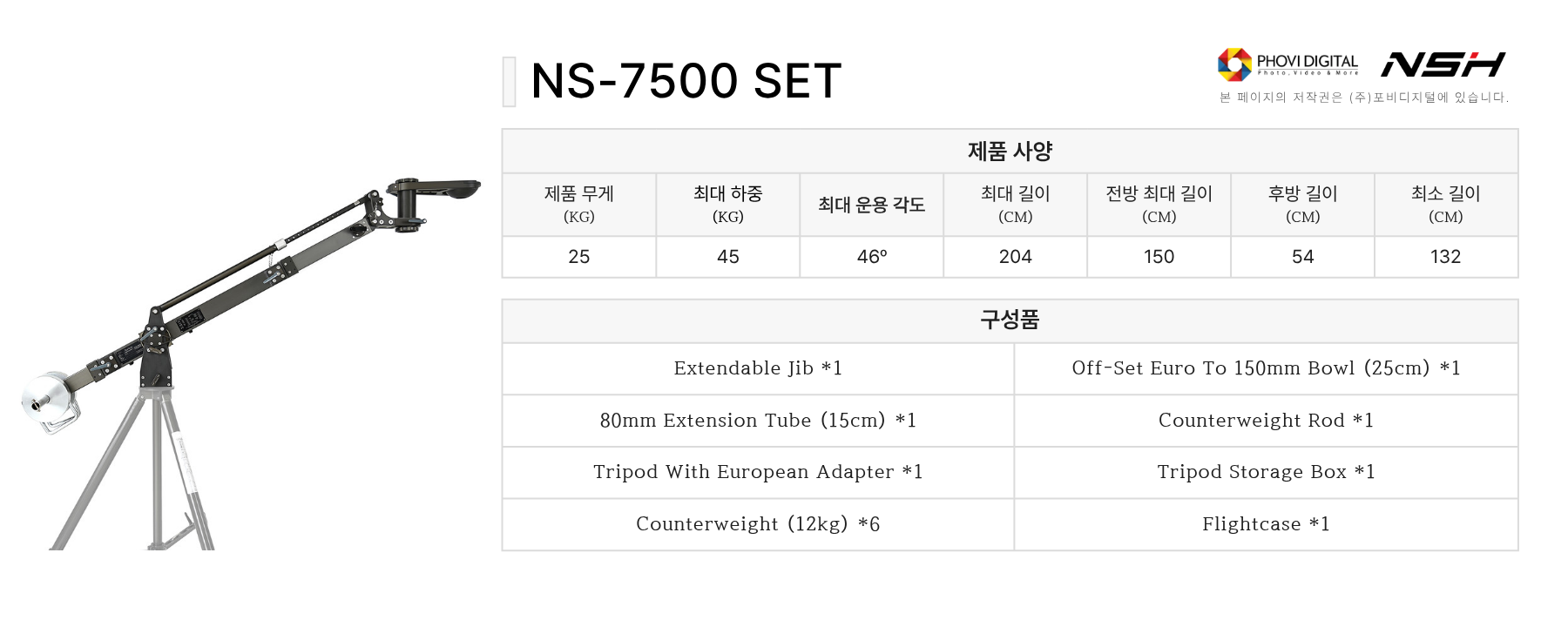This screenshot has width=1568, height=627.
Task: Click the 구성품 section header
Action: [x=1010, y=320]
